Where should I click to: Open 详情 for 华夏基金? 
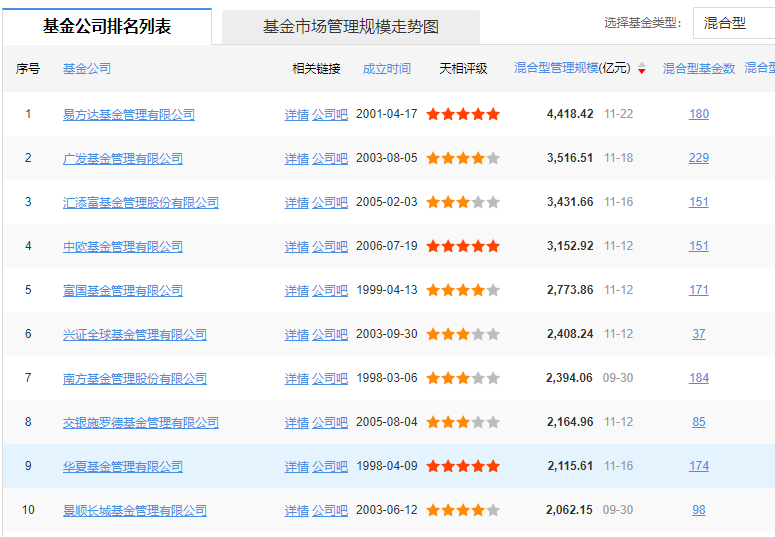[297, 466]
